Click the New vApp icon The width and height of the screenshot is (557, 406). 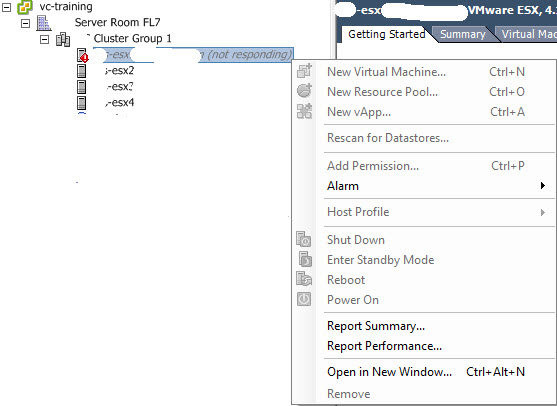304,111
